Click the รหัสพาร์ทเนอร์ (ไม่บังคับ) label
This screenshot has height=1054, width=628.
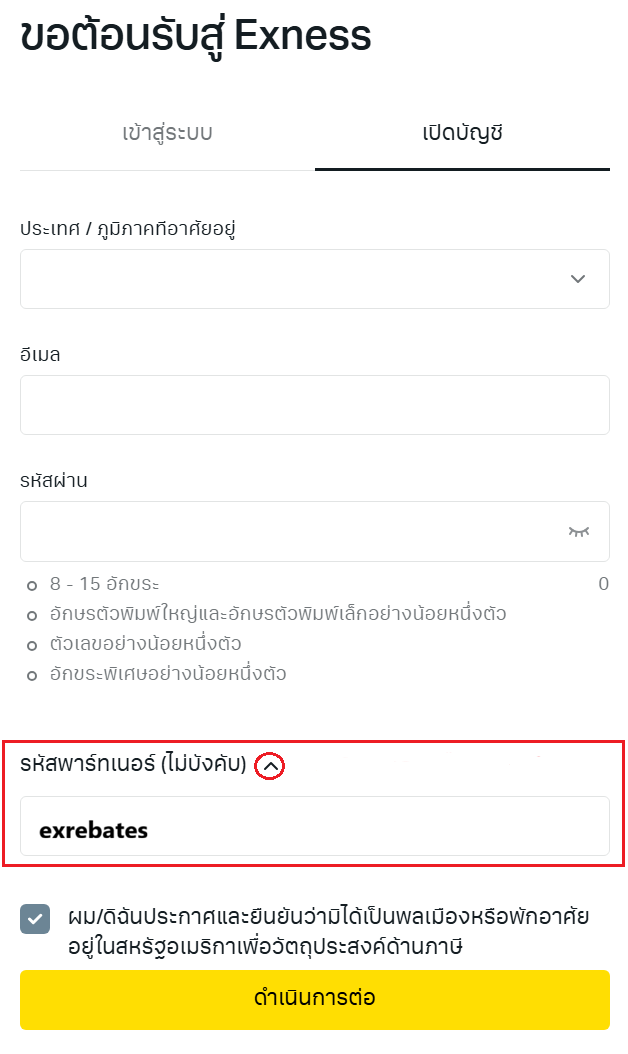(133, 765)
